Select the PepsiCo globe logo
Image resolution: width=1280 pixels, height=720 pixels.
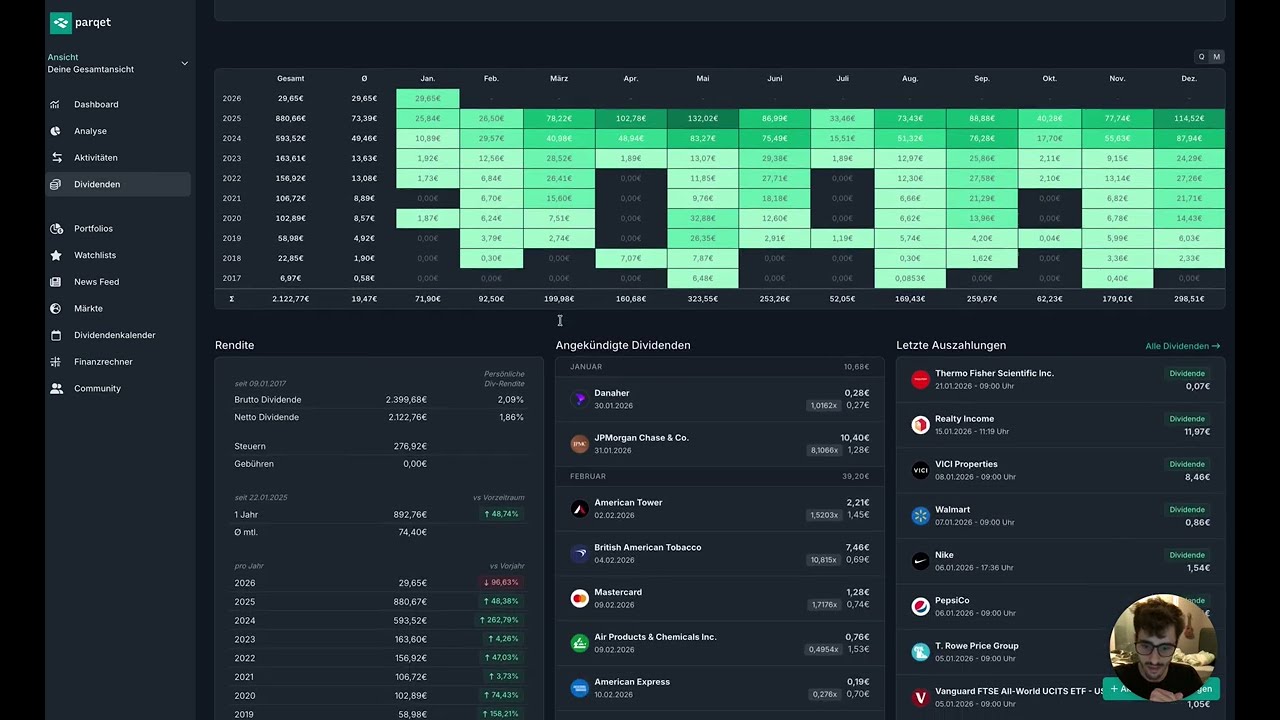click(920, 607)
